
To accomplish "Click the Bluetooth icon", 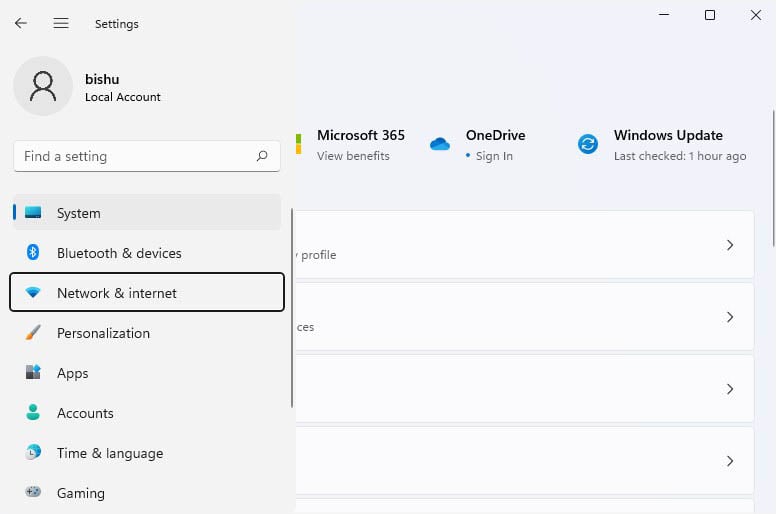I will [x=33, y=252].
